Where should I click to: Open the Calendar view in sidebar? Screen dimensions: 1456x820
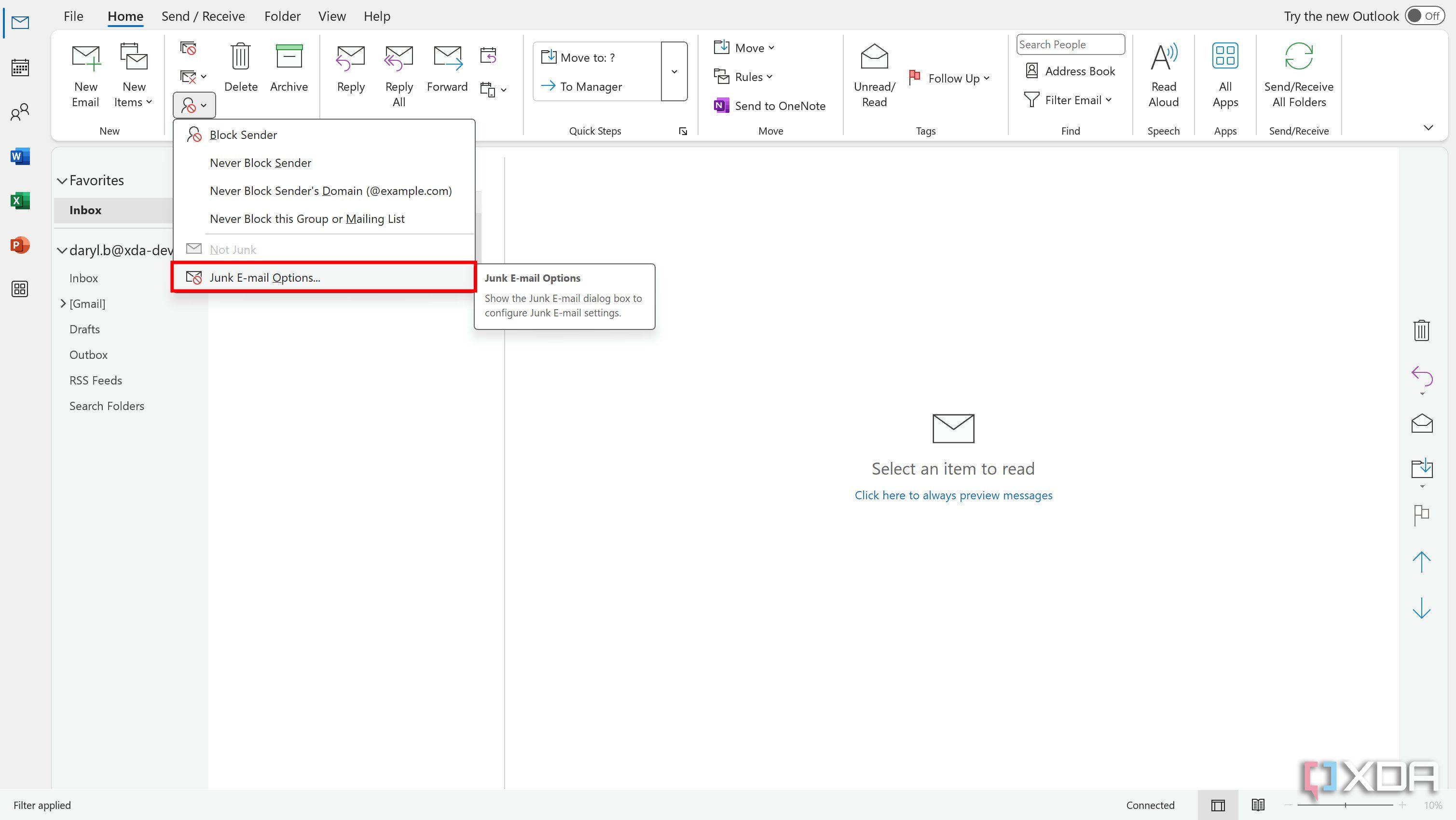(x=20, y=68)
